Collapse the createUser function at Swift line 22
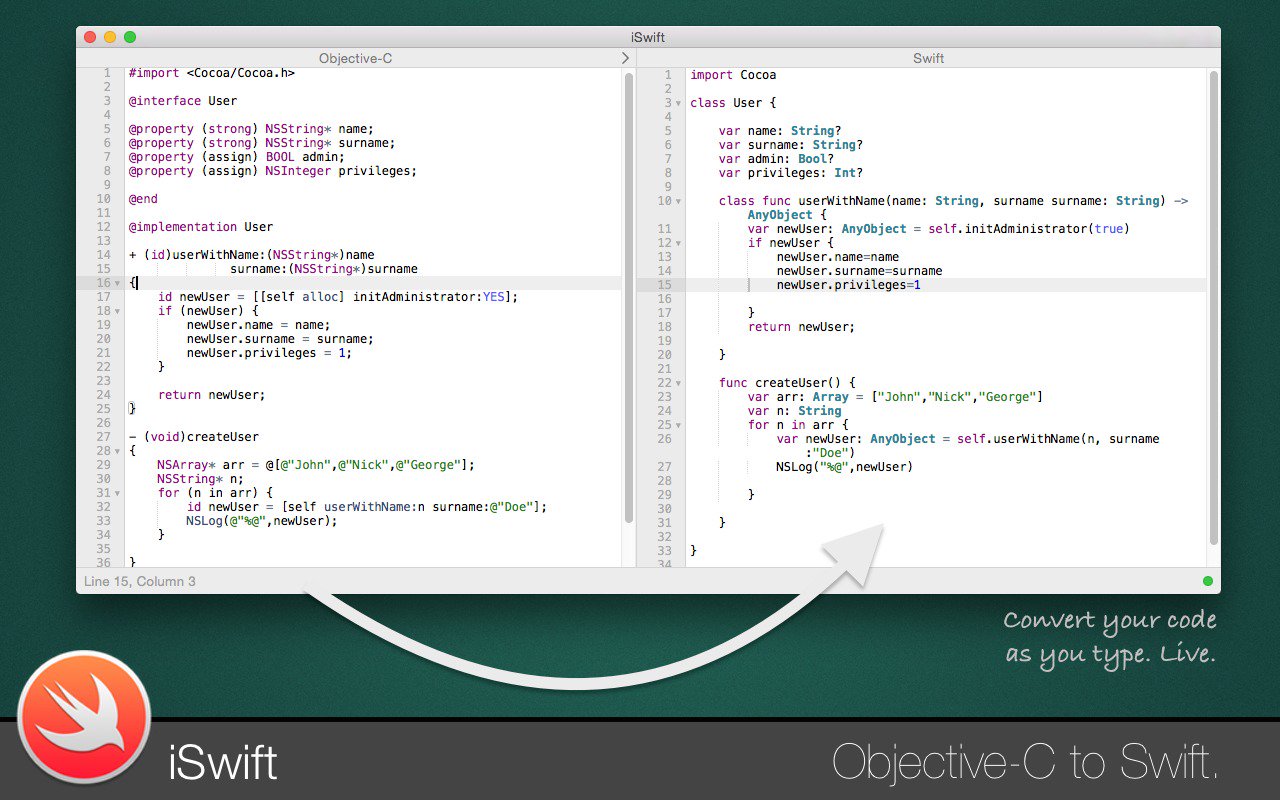Image resolution: width=1280 pixels, height=800 pixels. [x=676, y=382]
